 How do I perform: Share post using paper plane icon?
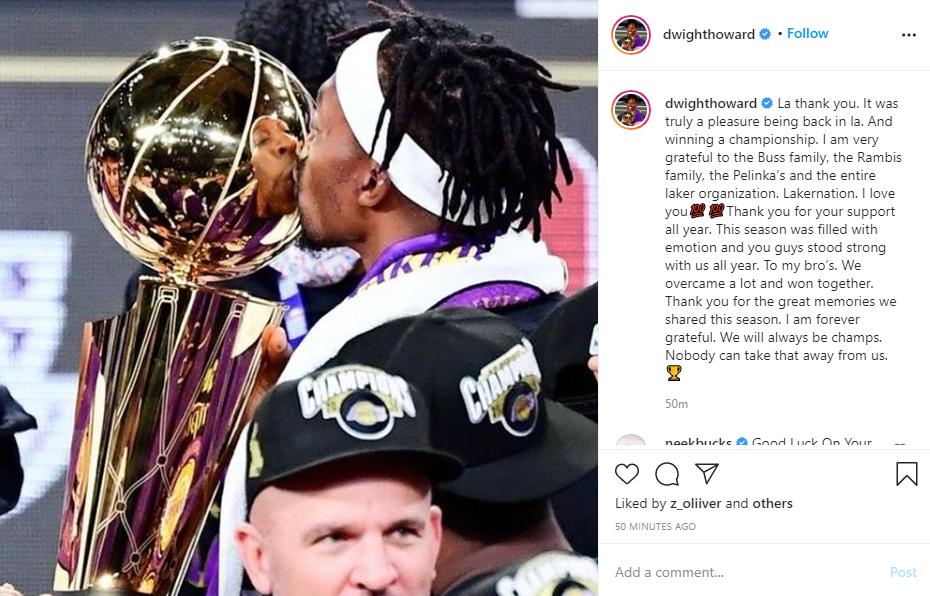coord(707,473)
